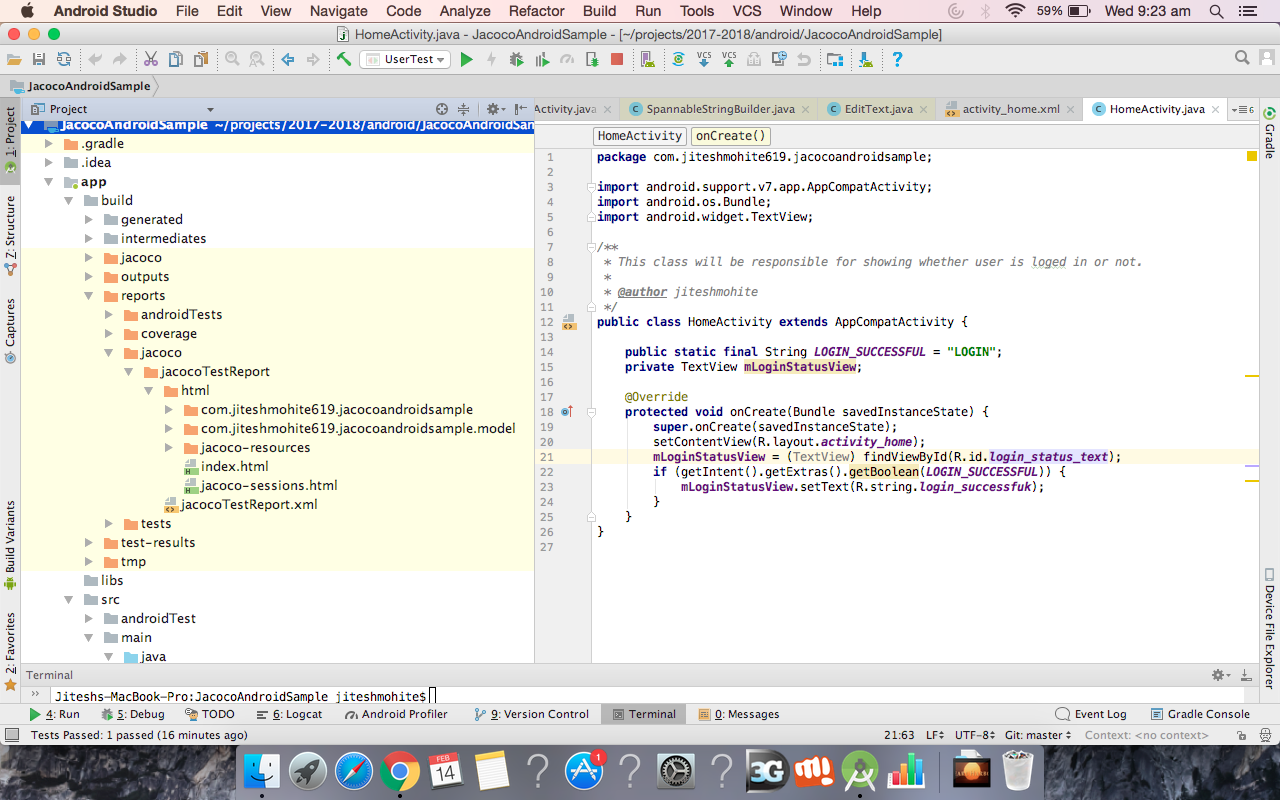Toggle the Favorites side tab

[10, 651]
